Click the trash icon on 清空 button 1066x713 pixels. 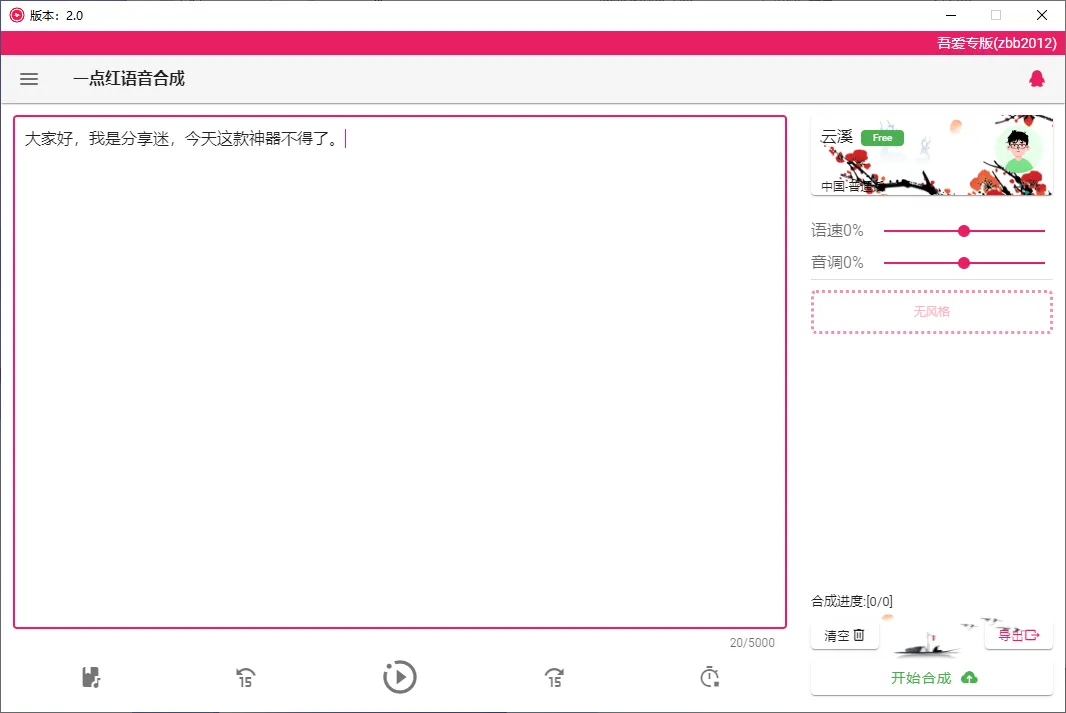point(861,635)
